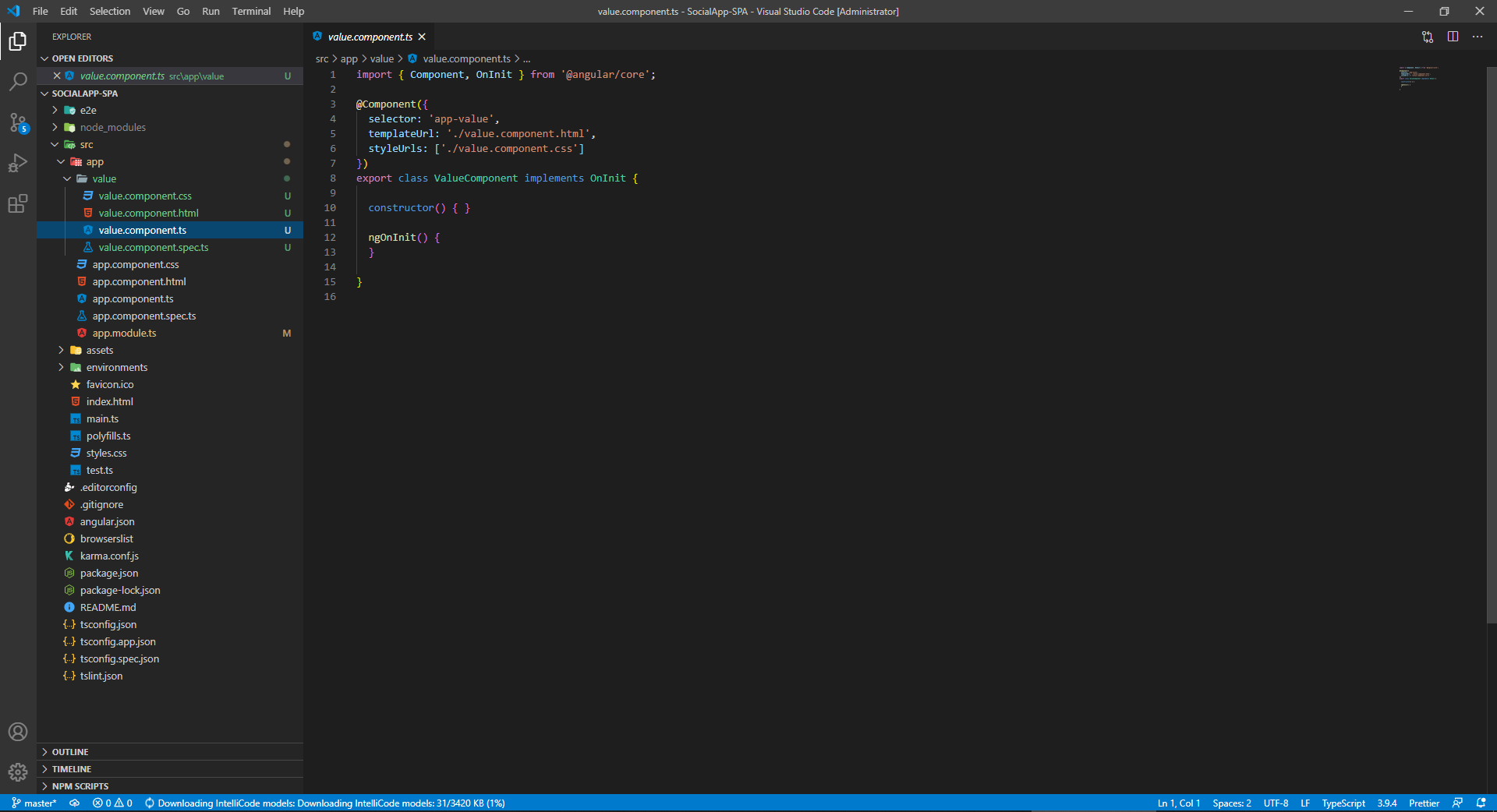The height and width of the screenshot is (812, 1497).
Task: Collapse the src folder
Action: (x=170, y=145)
